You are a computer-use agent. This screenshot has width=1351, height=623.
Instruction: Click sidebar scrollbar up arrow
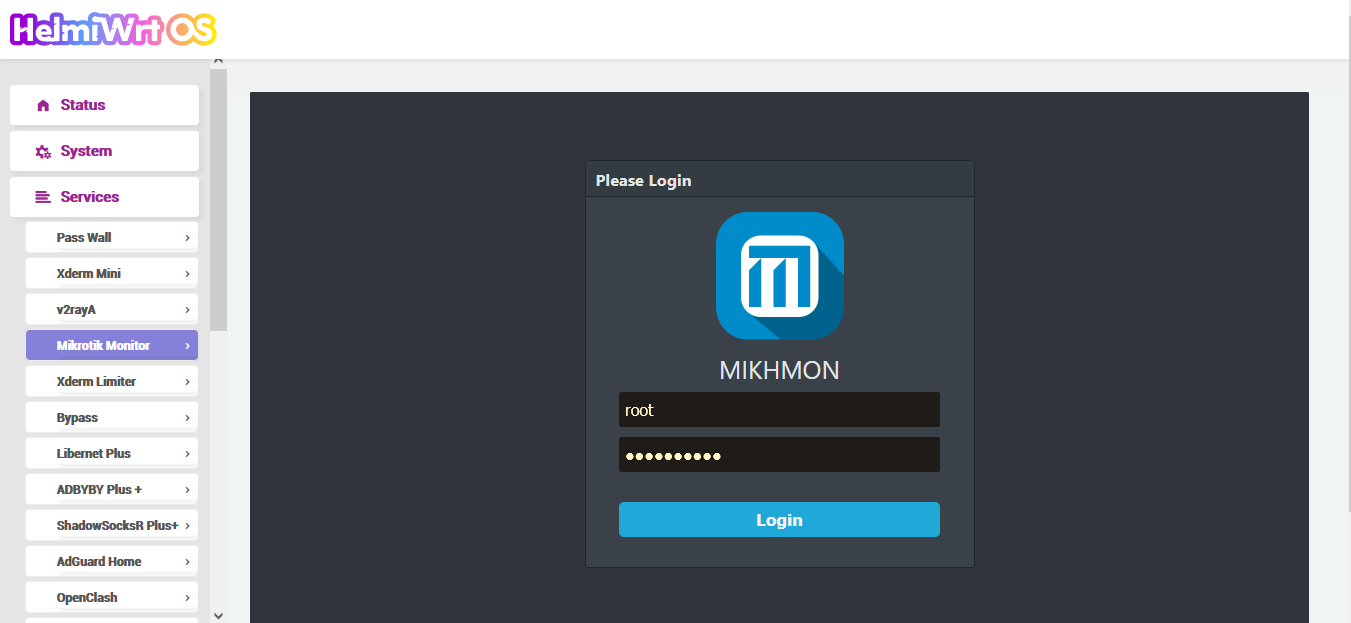(x=219, y=63)
